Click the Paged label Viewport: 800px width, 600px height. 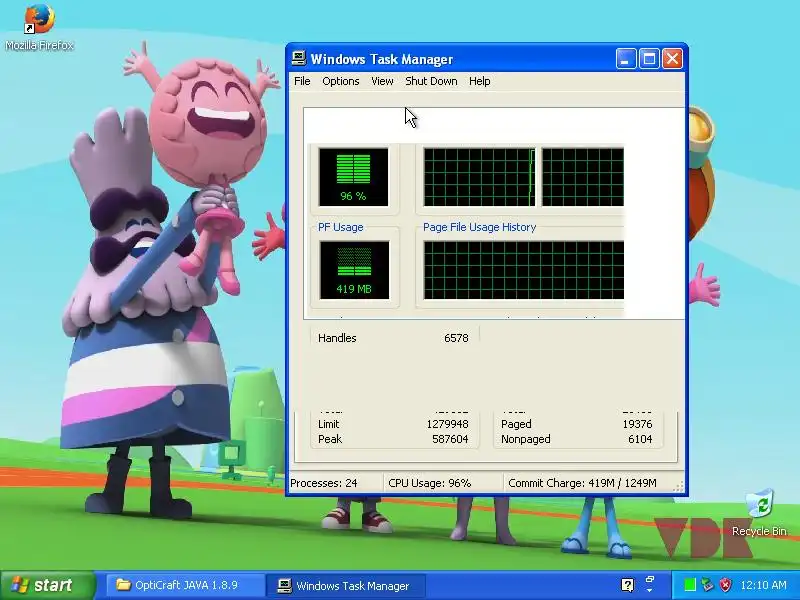(x=516, y=424)
